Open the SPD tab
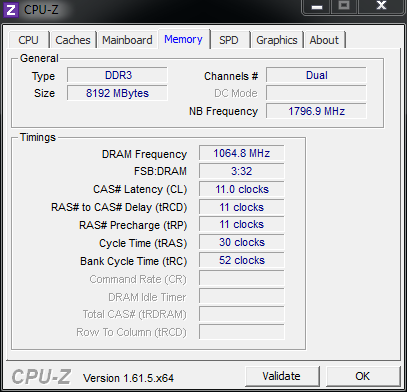407x392 pixels. click(x=229, y=40)
